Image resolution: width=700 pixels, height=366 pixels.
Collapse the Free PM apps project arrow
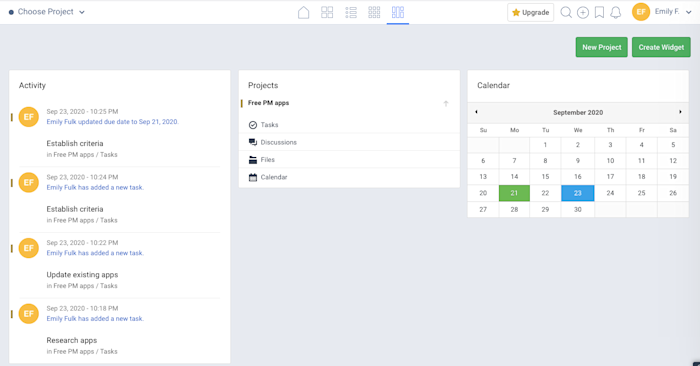coord(446,104)
